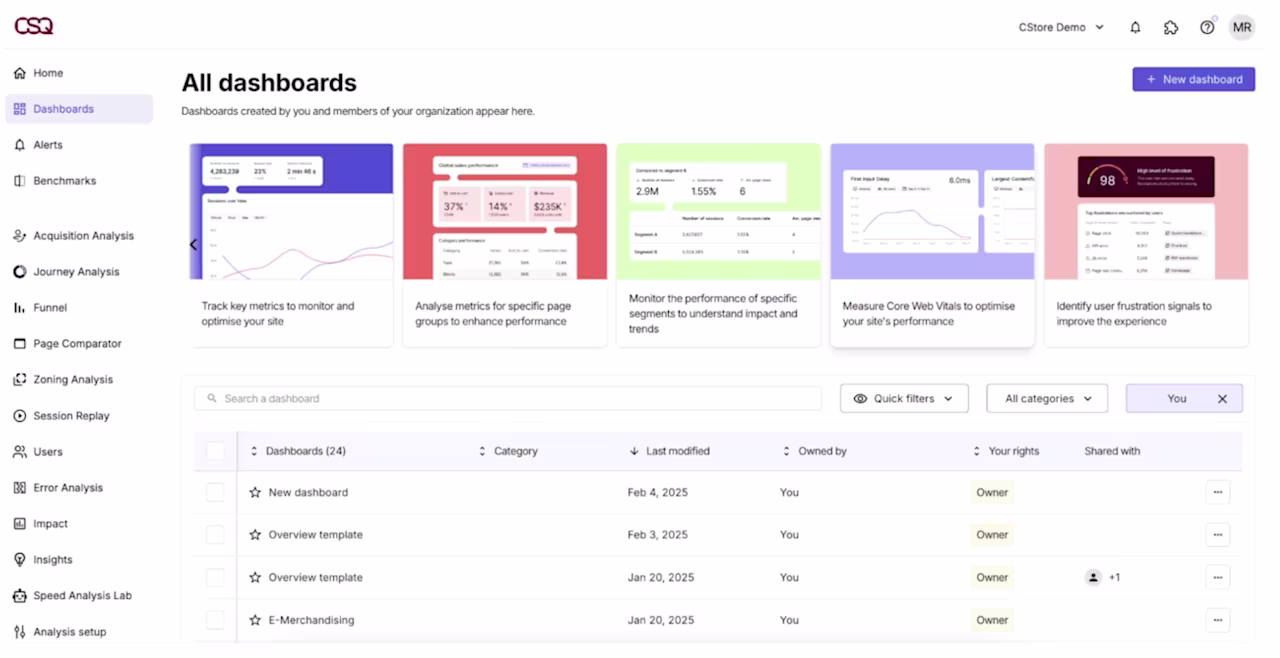This screenshot has width=1280, height=658.
Task: Open options for Feb 3 Overview template
Action: click(x=1217, y=535)
